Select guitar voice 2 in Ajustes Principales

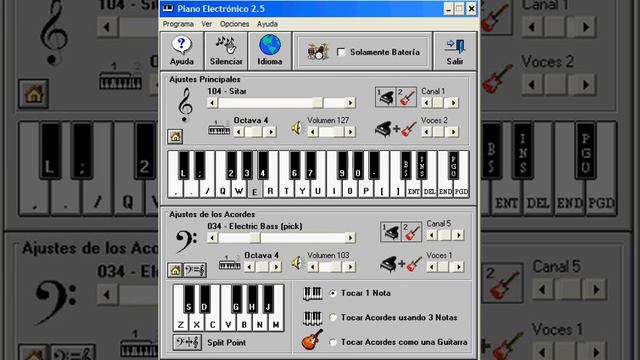click(406, 97)
